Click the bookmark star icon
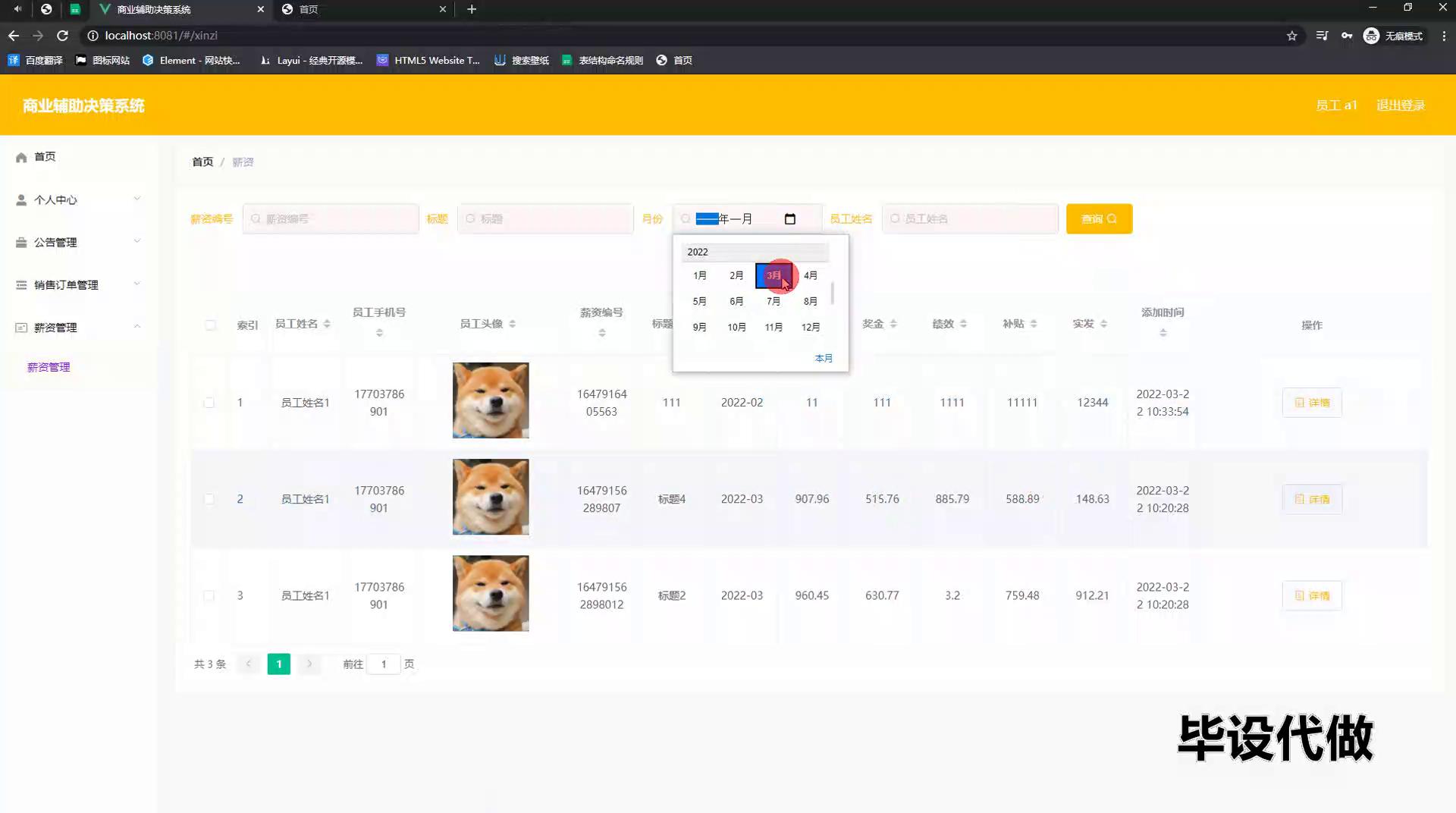This screenshot has width=1456, height=813. coord(1291,36)
